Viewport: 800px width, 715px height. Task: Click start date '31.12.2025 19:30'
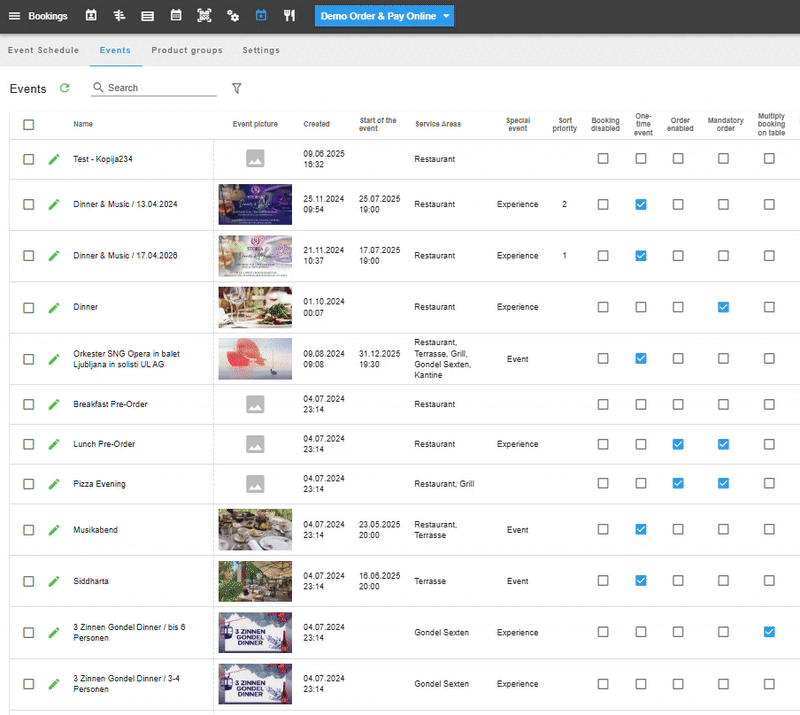(x=379, y=359)
